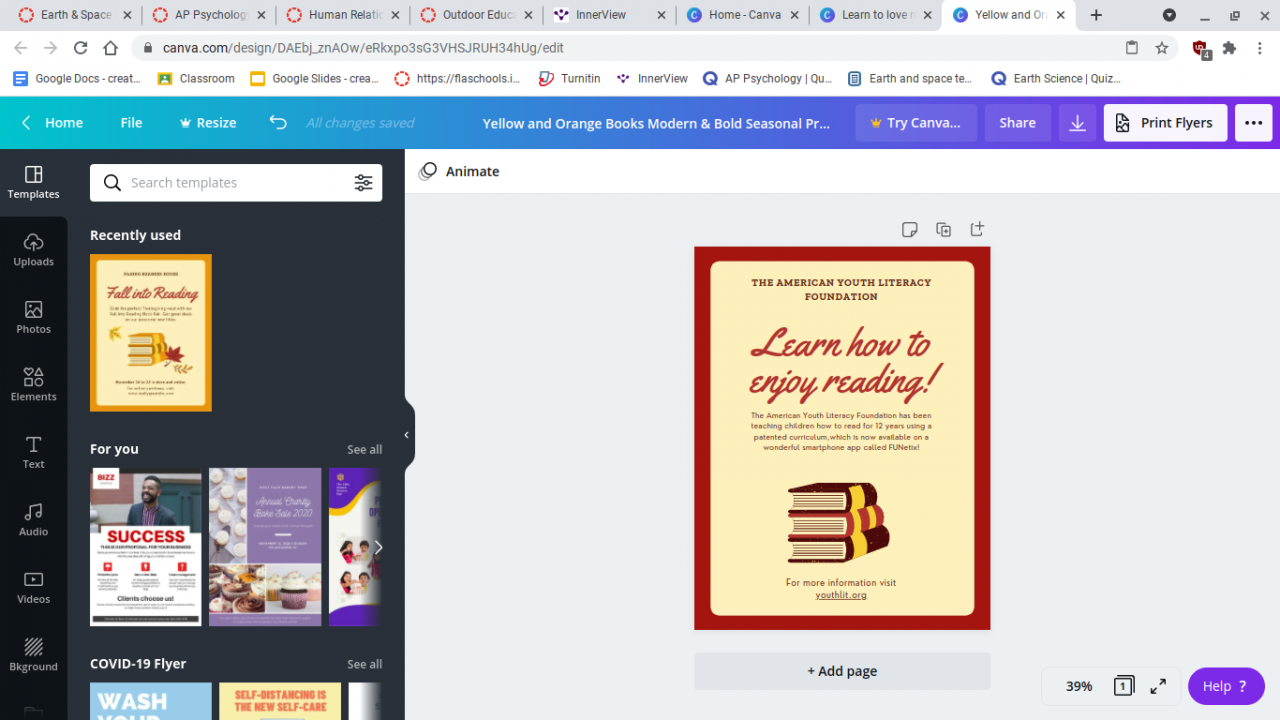The width and height of the screenshot is (1280, 720).
Task: Open the Templates sidebar panel
Action: (33, 183)
